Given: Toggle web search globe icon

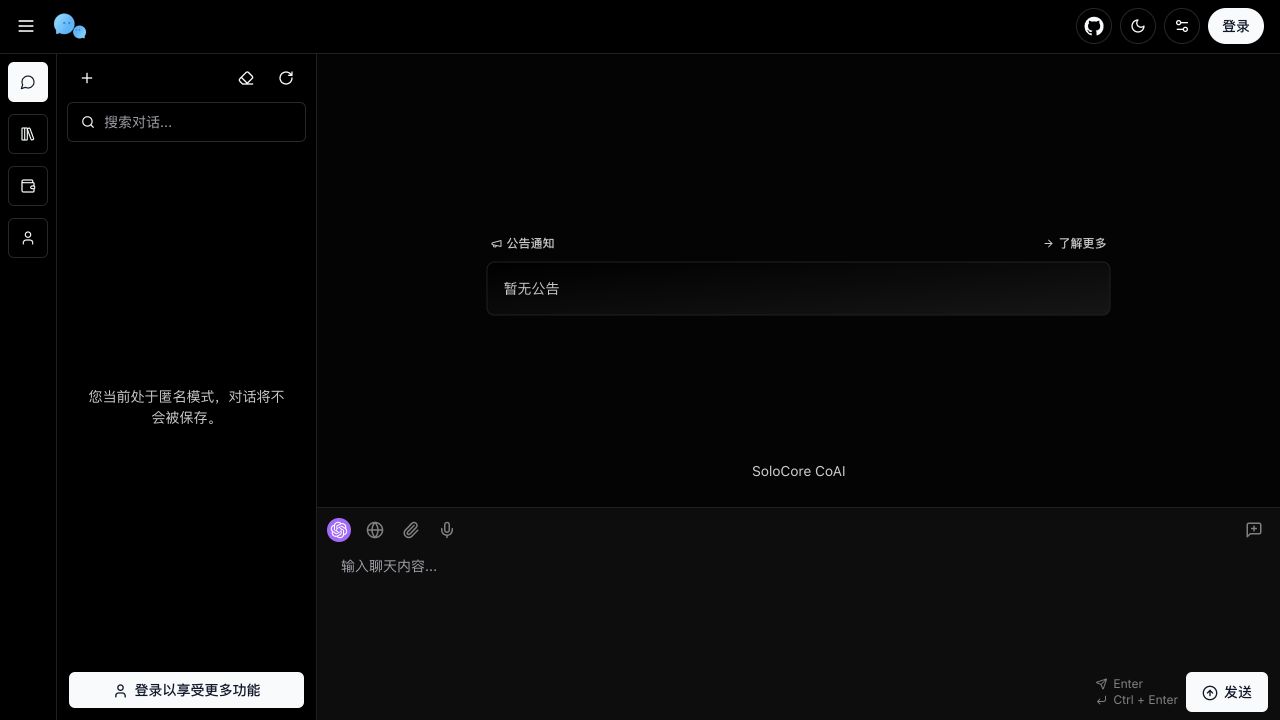Looking at the screenshot, I should [375, 530].
